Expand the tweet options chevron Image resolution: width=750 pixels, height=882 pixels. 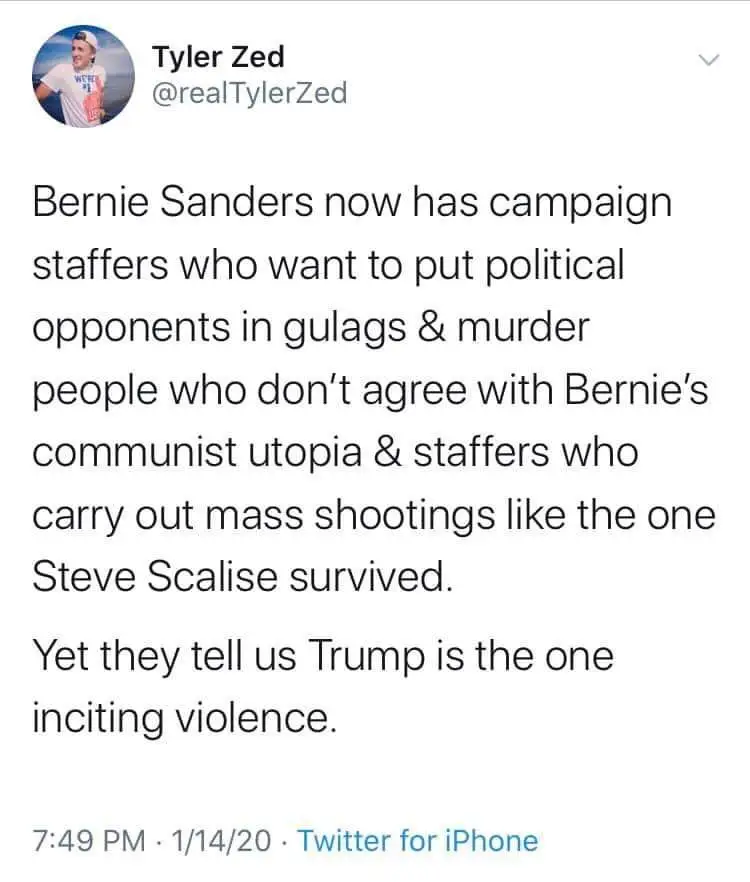pos(708,61)
